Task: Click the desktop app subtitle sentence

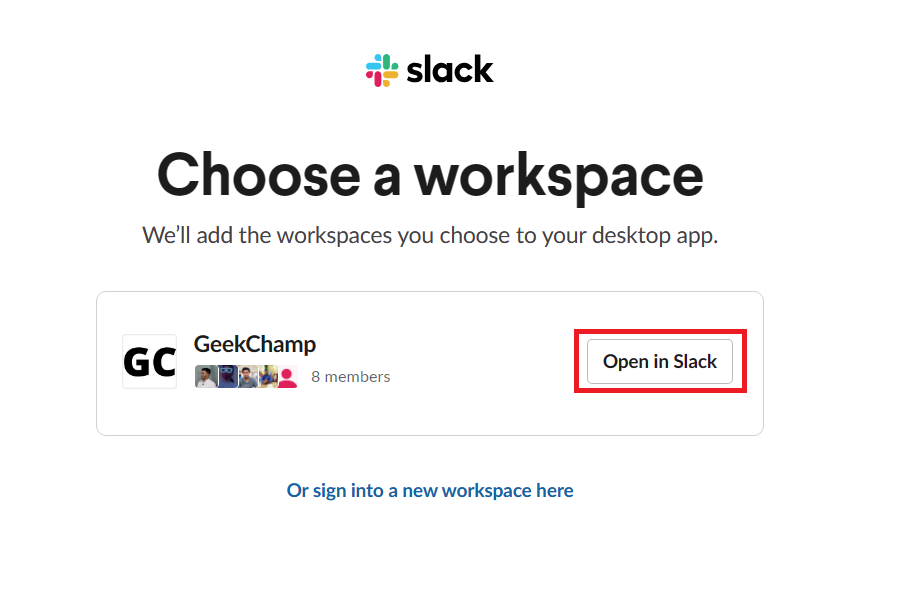Action: pos(430,237)
